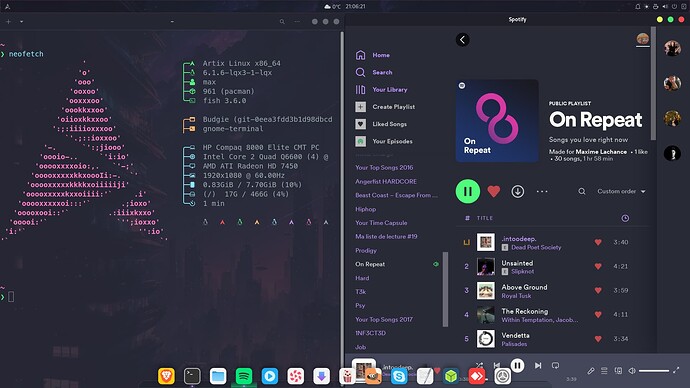Unlike the On Repeat playlist heart

[x=494, y=191]
